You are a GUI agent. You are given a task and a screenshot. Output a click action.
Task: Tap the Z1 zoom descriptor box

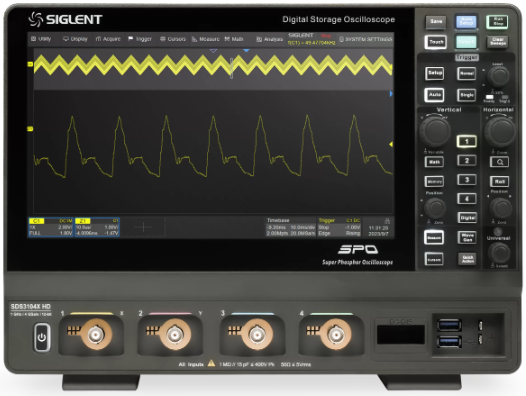97,227
